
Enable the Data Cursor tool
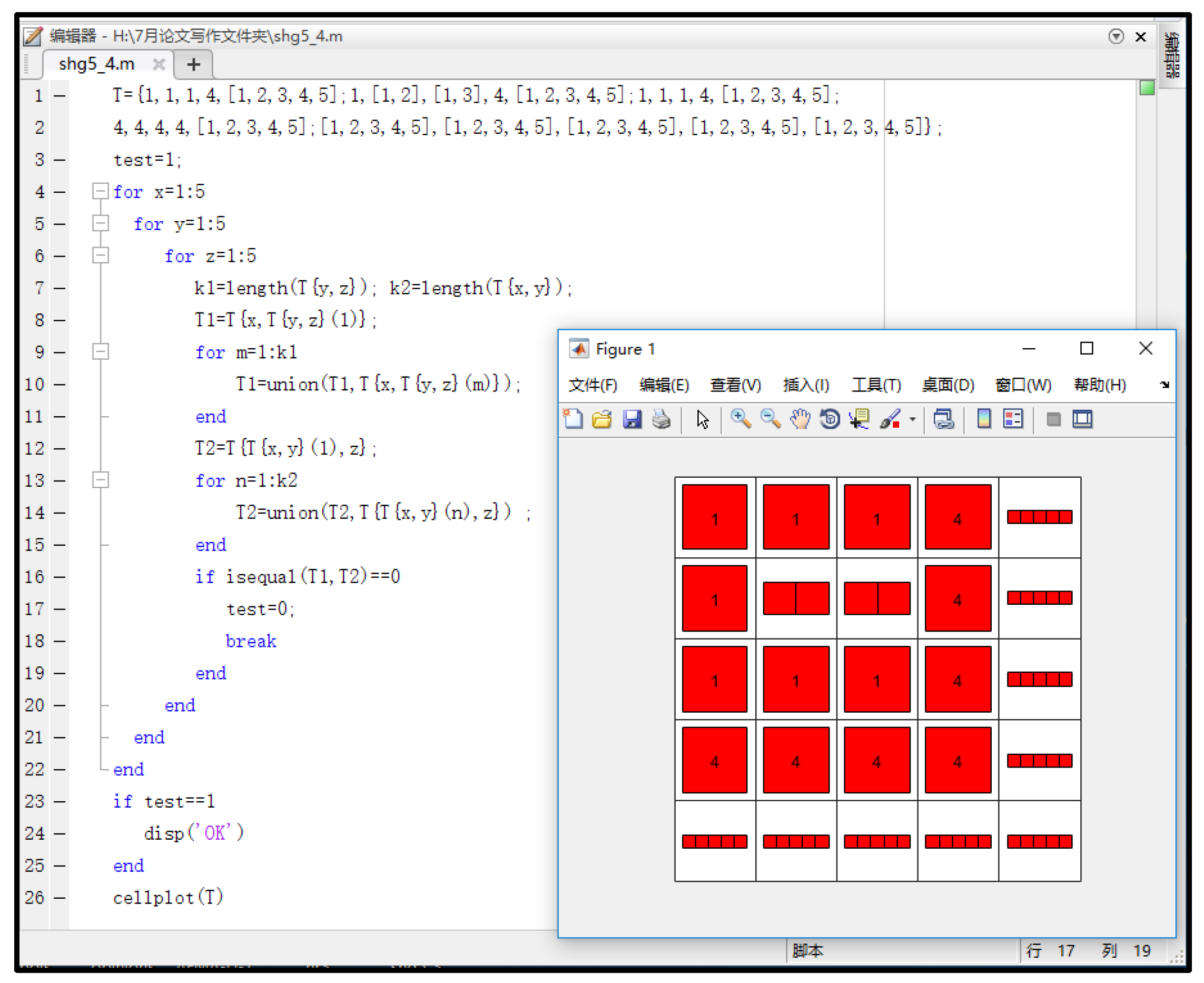coord(860,419)
